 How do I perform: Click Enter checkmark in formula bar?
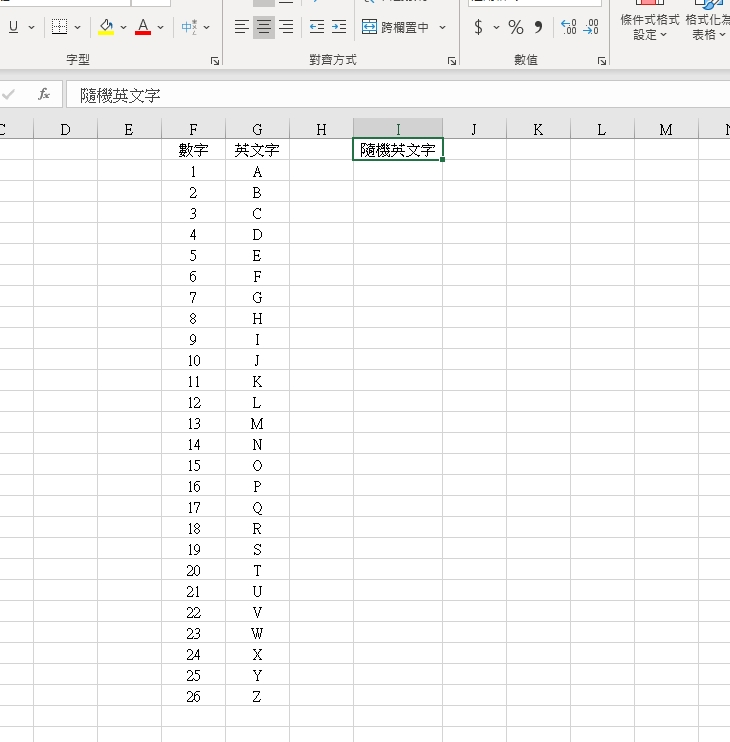[x=8, y=95]
